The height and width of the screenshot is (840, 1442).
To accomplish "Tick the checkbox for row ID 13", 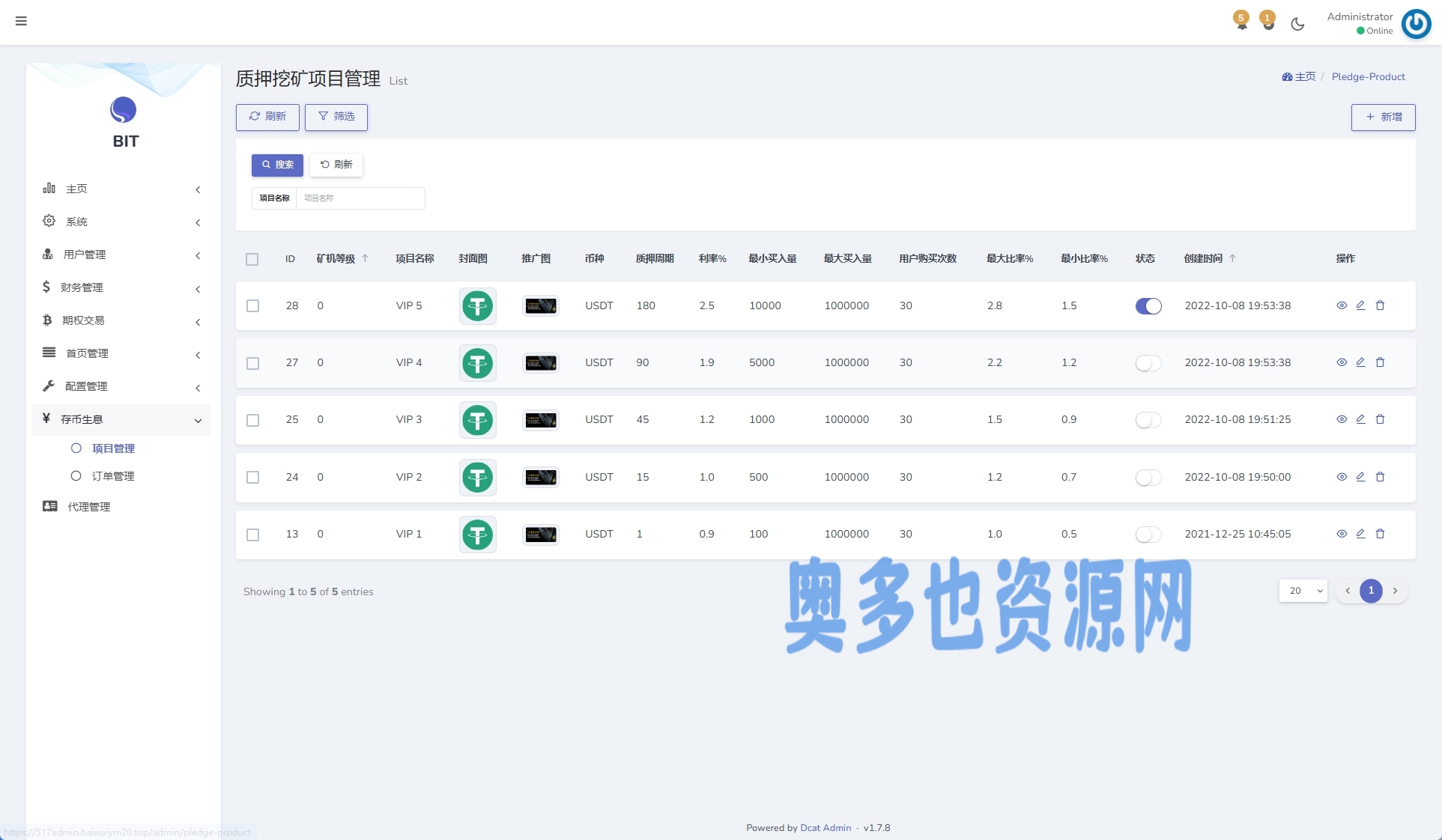I will click(252, 535).
